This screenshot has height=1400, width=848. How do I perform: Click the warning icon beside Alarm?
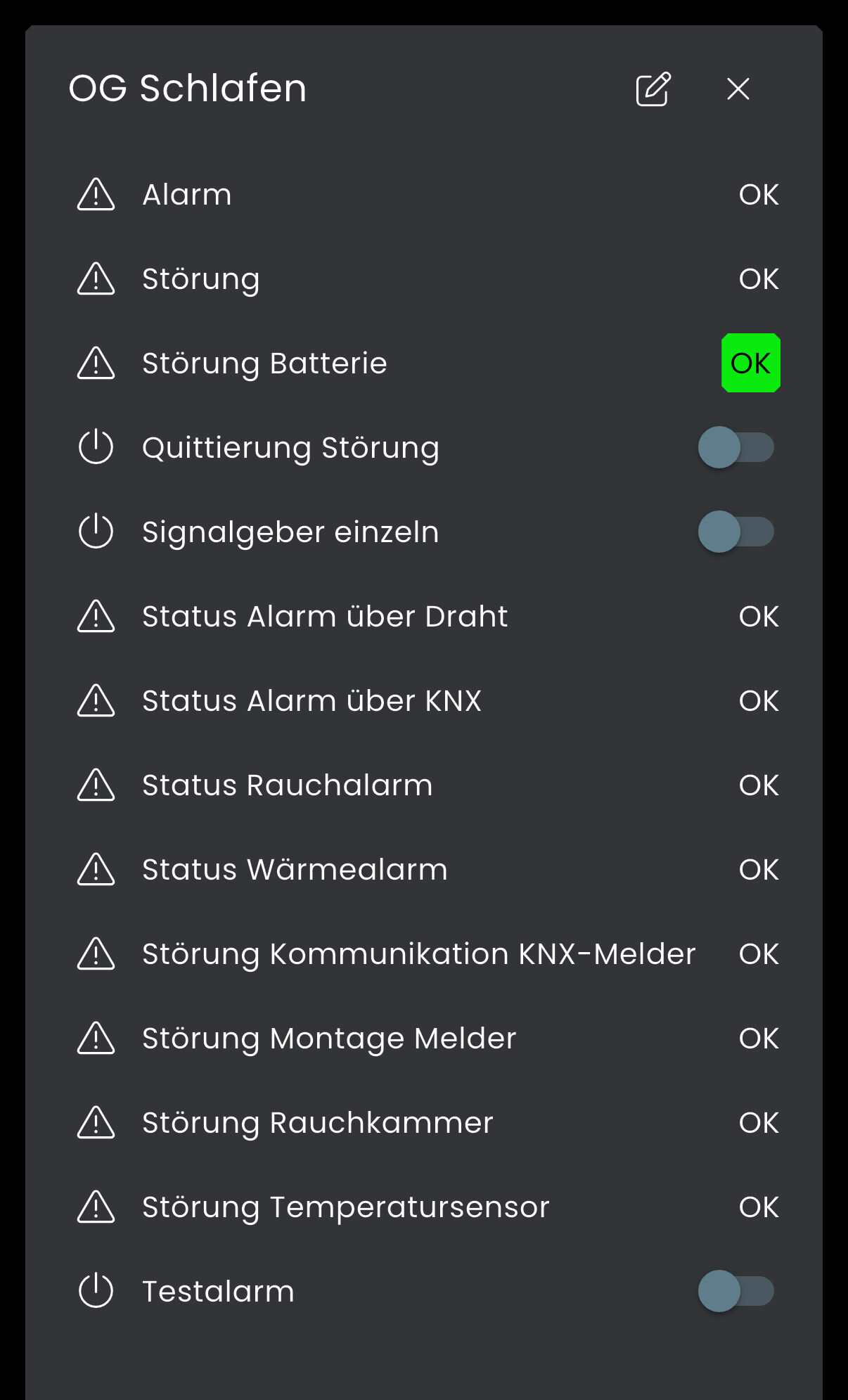point(96,195)
